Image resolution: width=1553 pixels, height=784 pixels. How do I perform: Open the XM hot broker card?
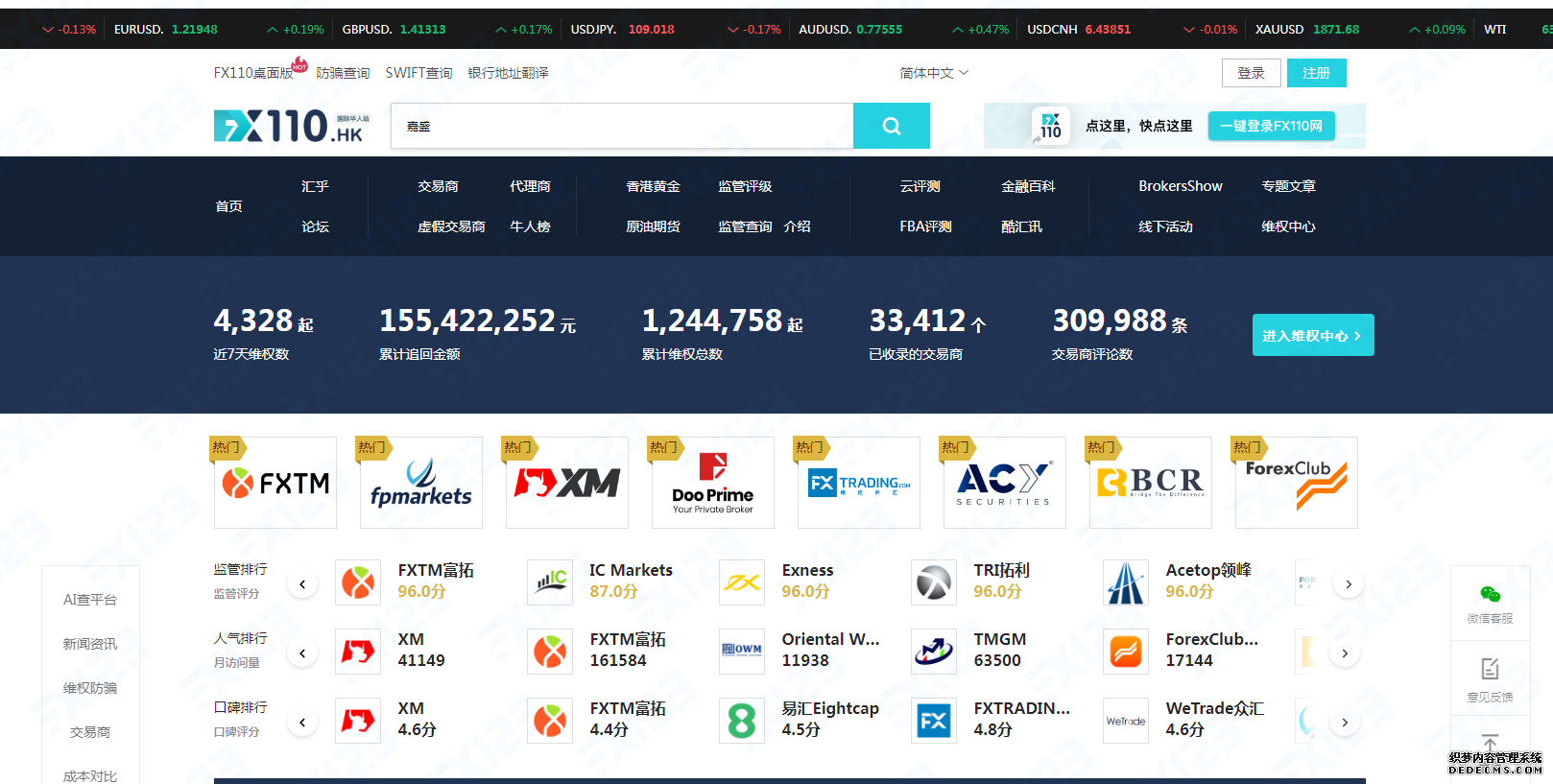[567, 483]
